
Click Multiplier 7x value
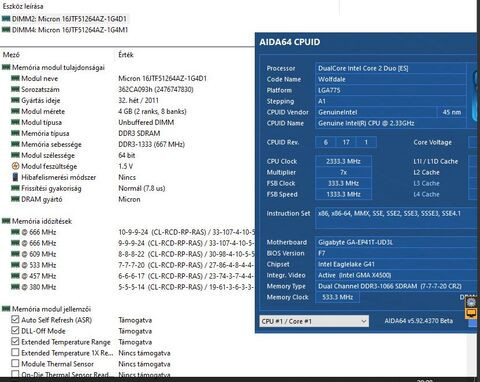tap(343, 172)
